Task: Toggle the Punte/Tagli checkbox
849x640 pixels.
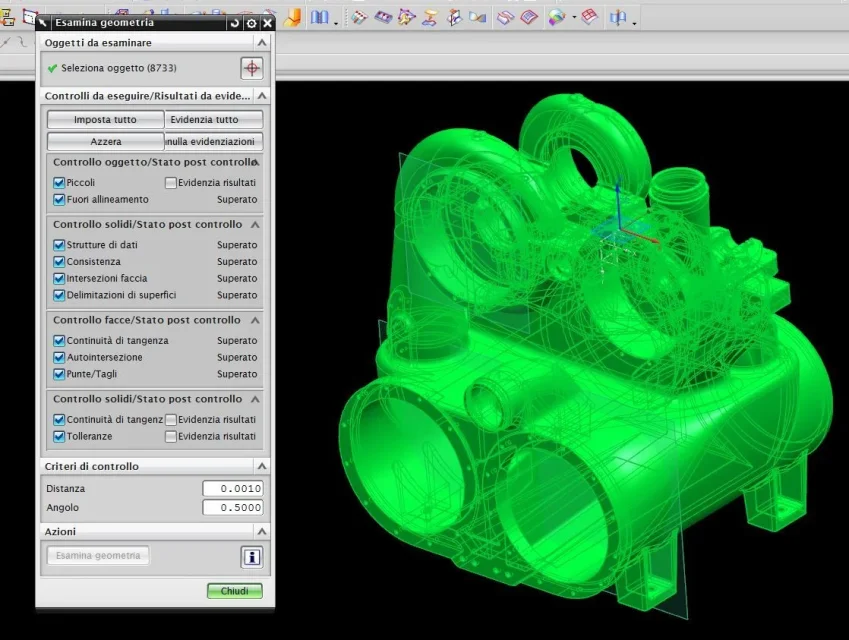Action: point(59,375)
